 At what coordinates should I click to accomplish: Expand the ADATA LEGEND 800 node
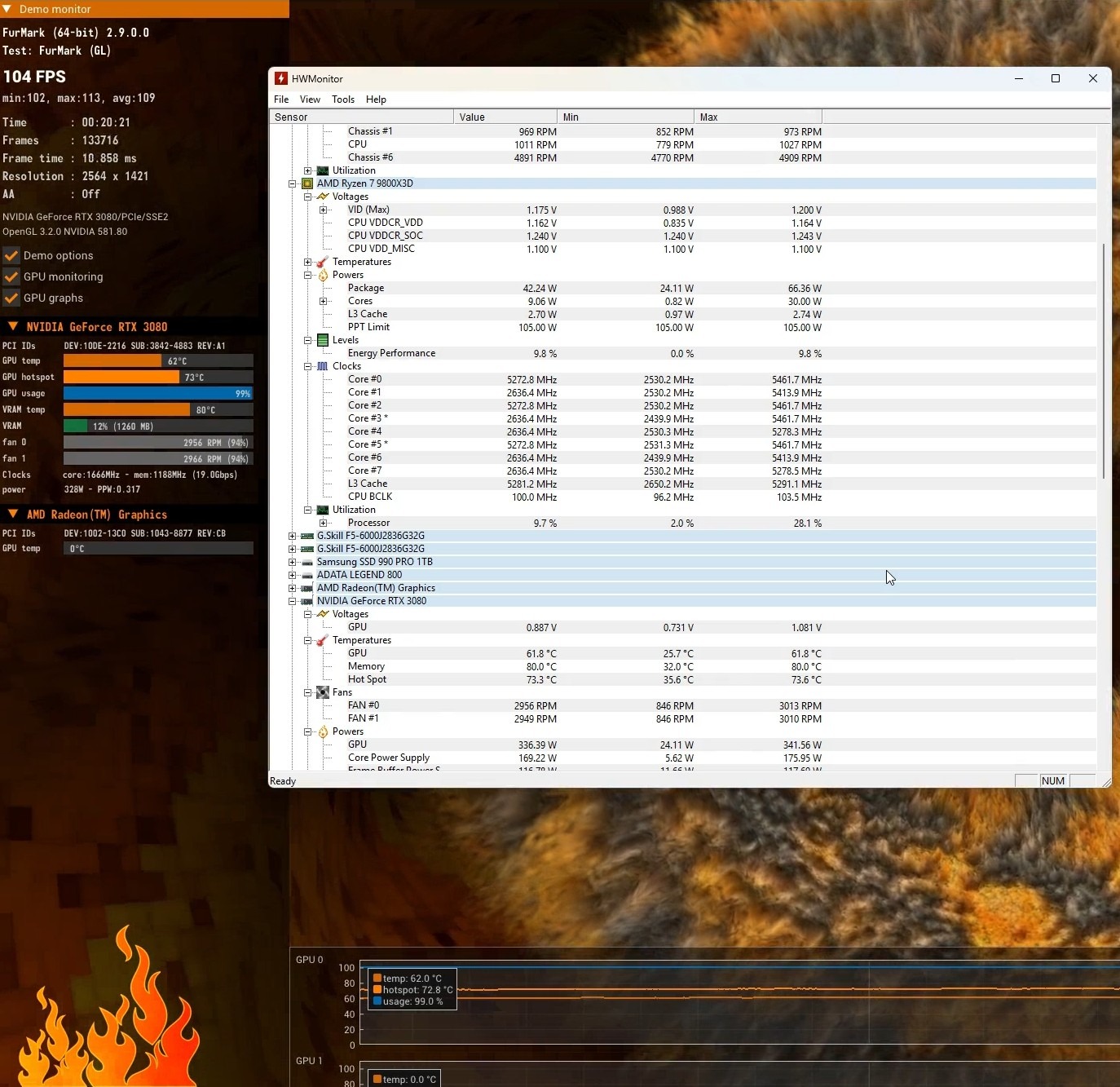coord(293,575)
